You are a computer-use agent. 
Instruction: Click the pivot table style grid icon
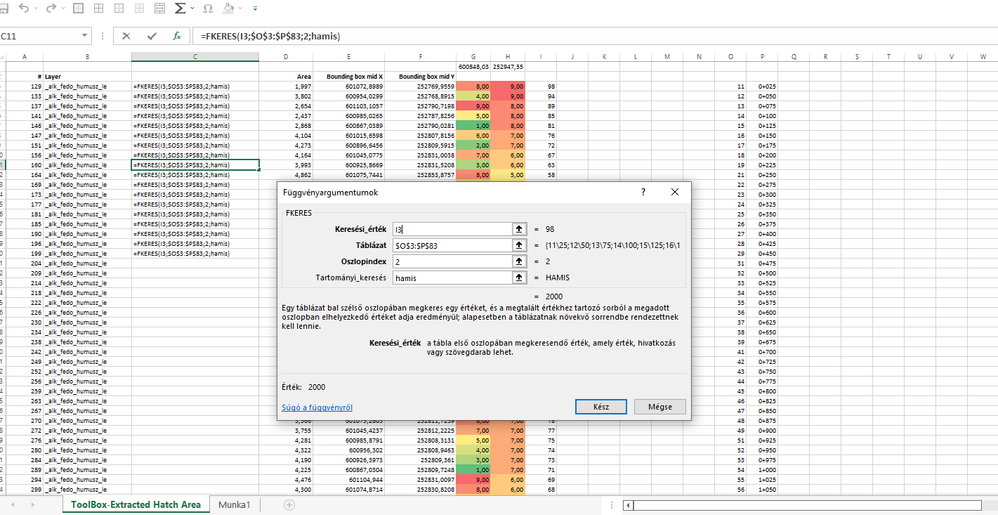tap(160, 8)
